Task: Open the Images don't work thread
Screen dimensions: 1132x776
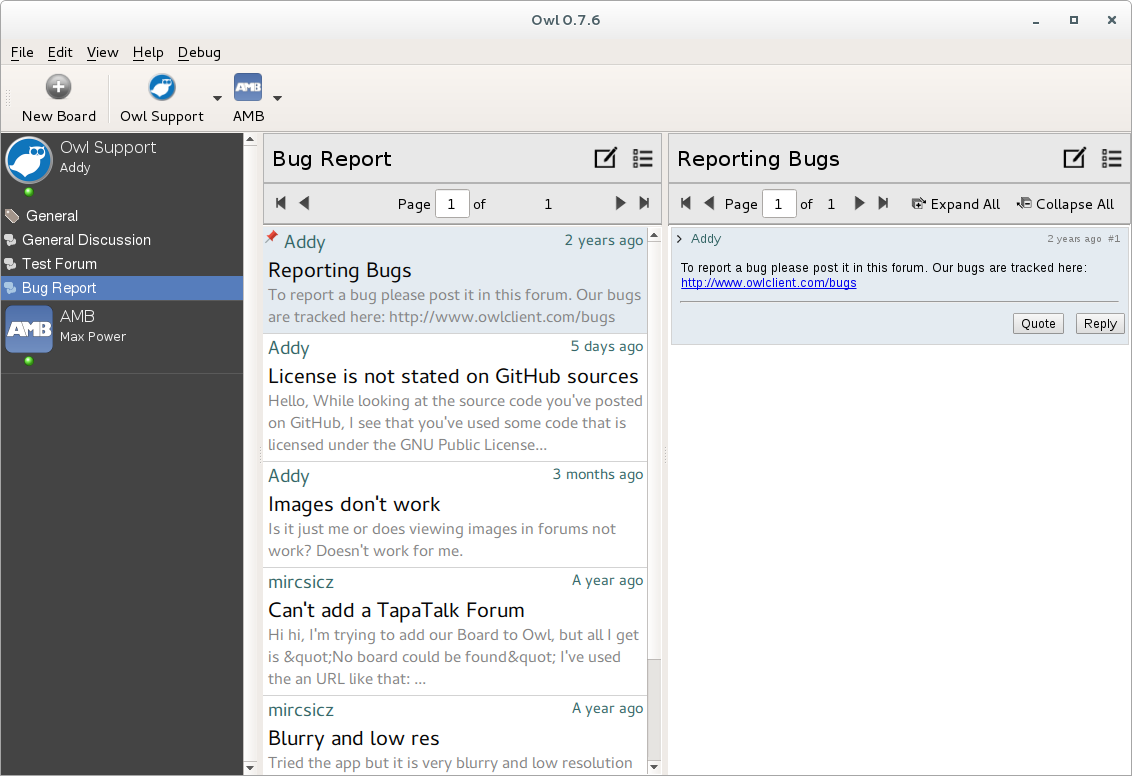Action: click(455, 515)
